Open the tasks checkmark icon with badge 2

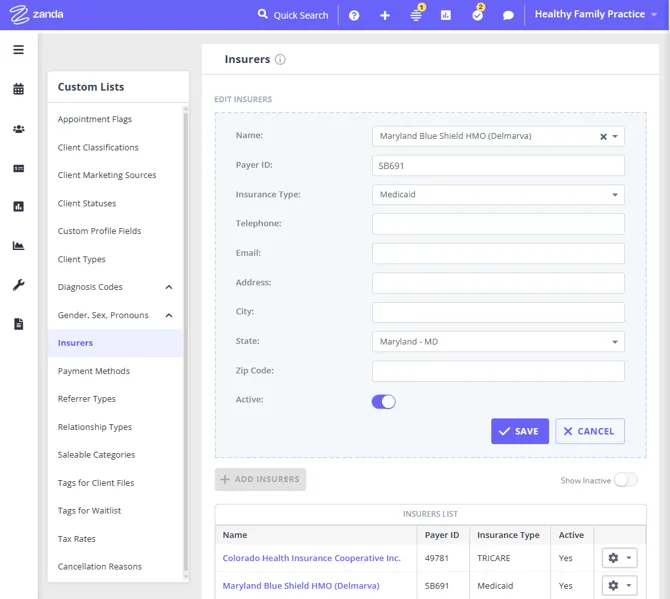click(x=478, y=15)
